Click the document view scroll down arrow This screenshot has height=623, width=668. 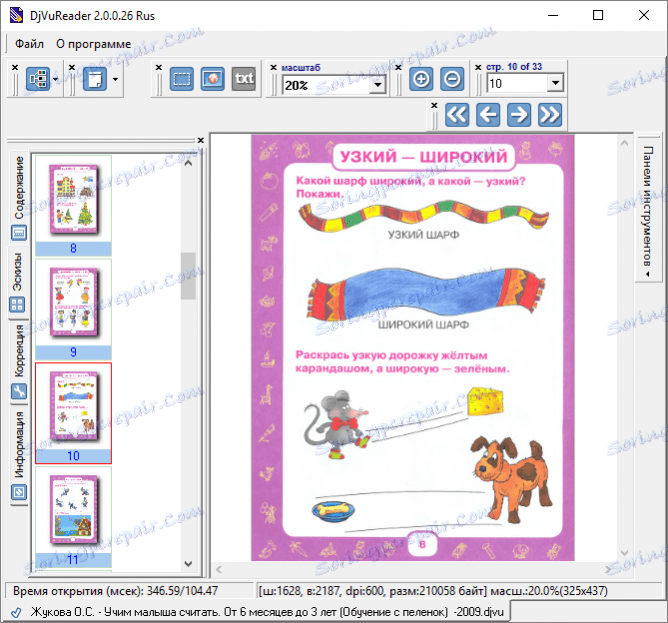(625, 553)
